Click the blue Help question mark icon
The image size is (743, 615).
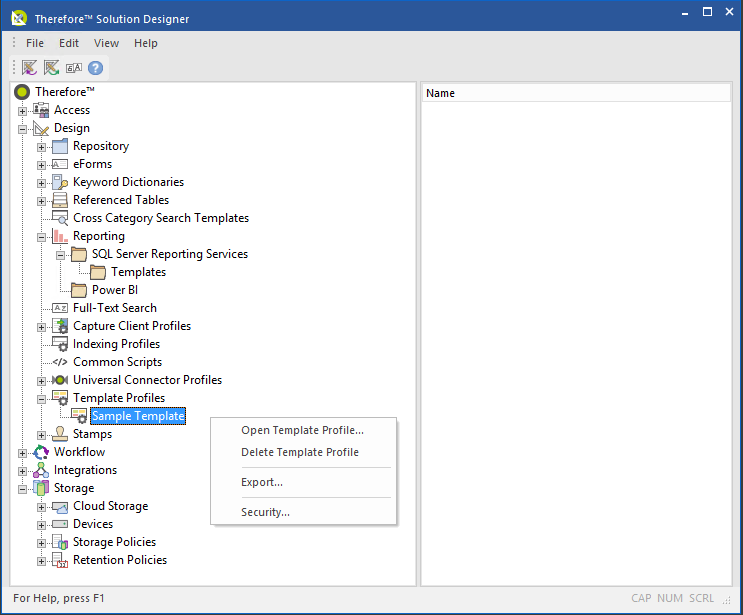point(96,68)
